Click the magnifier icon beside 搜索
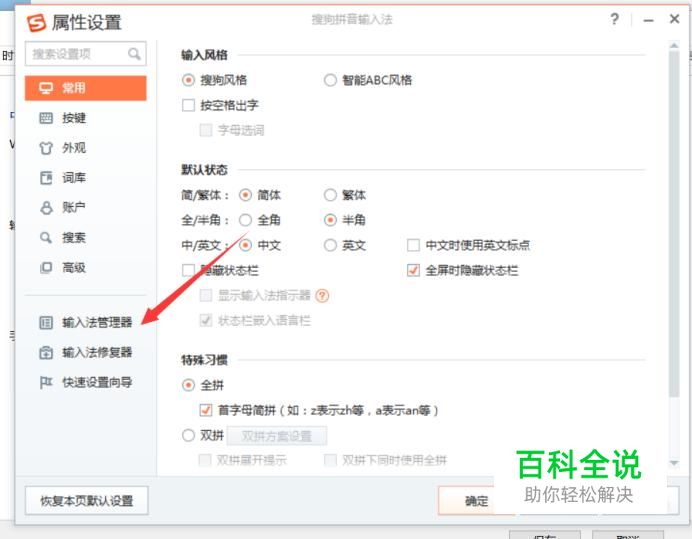This screenshot has height=539, width=692. [46, 237]
